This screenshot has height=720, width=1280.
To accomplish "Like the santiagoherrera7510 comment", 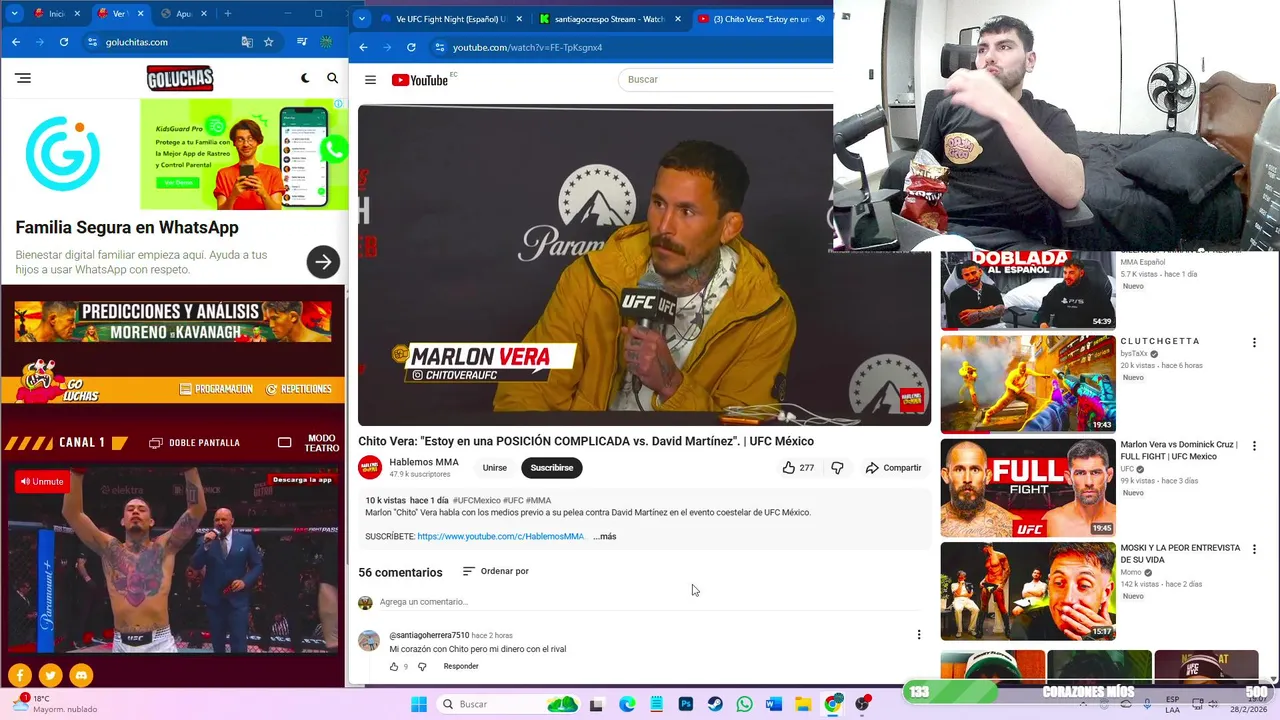I will 394,667.
